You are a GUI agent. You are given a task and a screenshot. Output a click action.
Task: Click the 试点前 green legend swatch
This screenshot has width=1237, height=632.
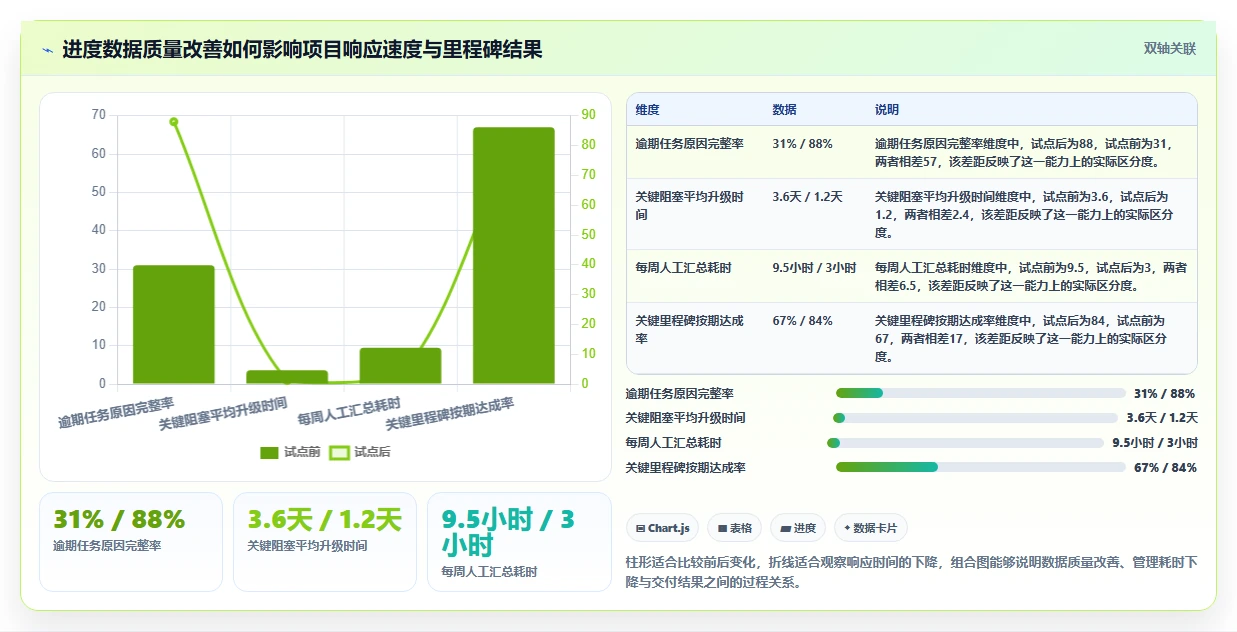269,452
